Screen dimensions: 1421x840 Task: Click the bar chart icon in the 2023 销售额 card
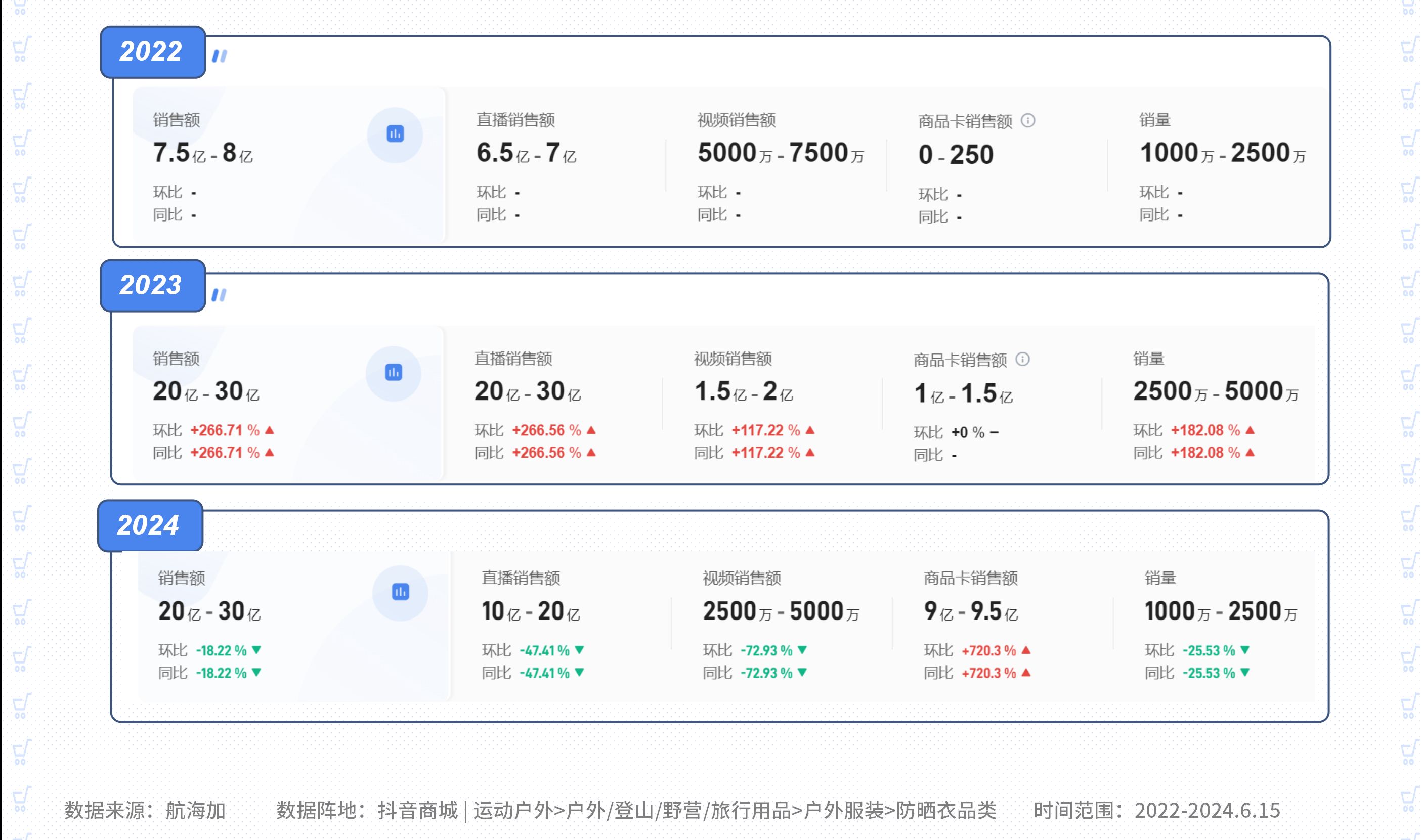tap(394, 372)
